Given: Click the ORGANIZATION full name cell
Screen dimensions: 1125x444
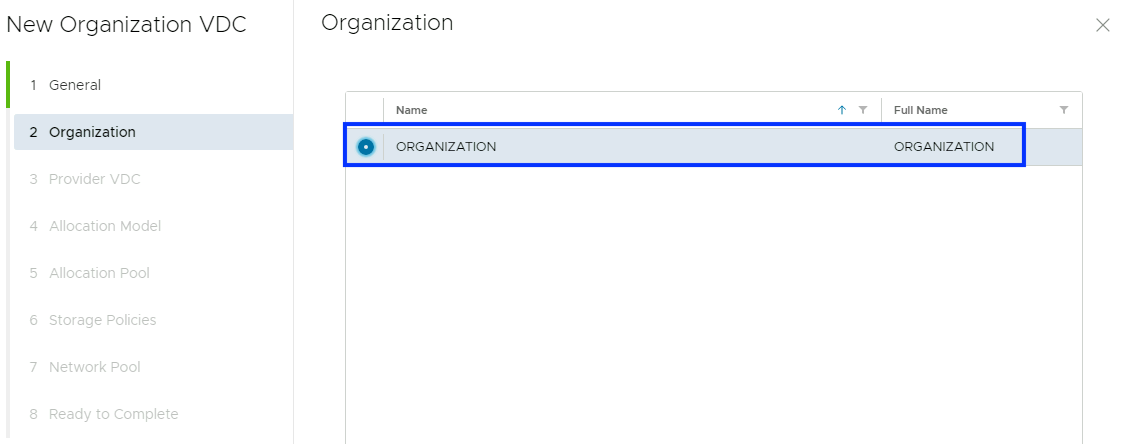Looking at the screenshot, I should 944,147.
